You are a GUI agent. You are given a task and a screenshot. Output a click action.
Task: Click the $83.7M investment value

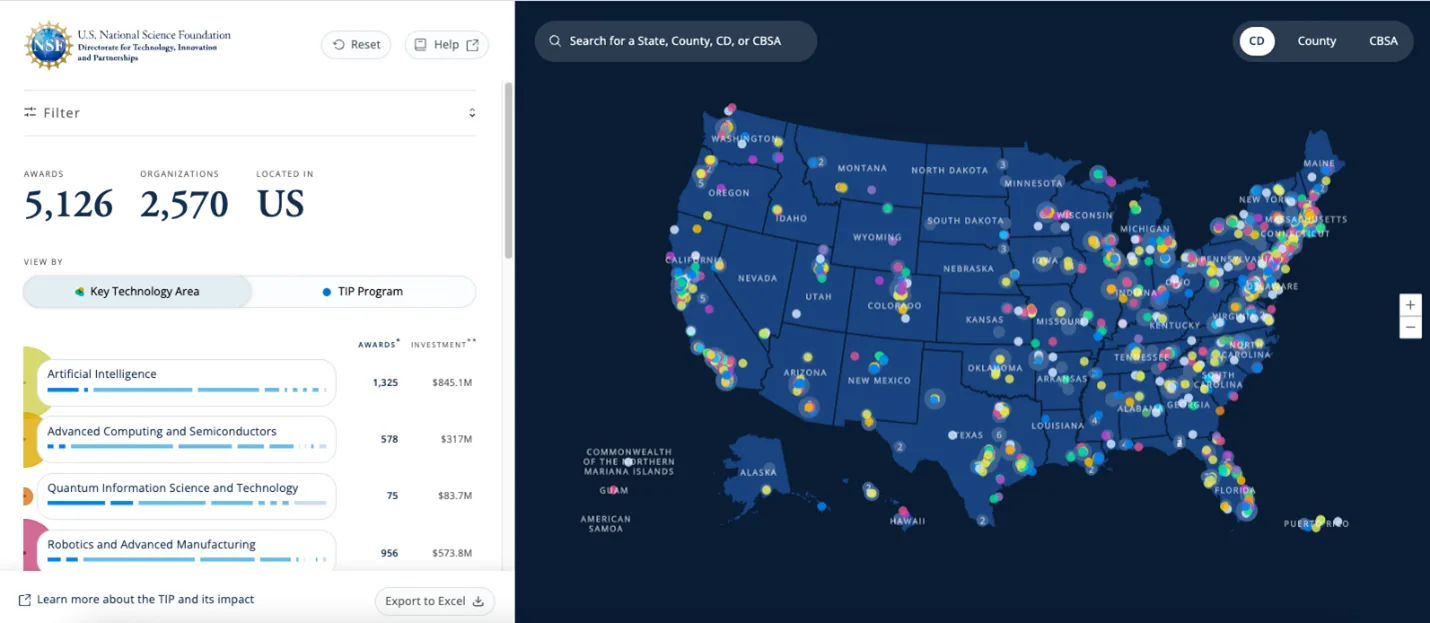coord(455,496)
